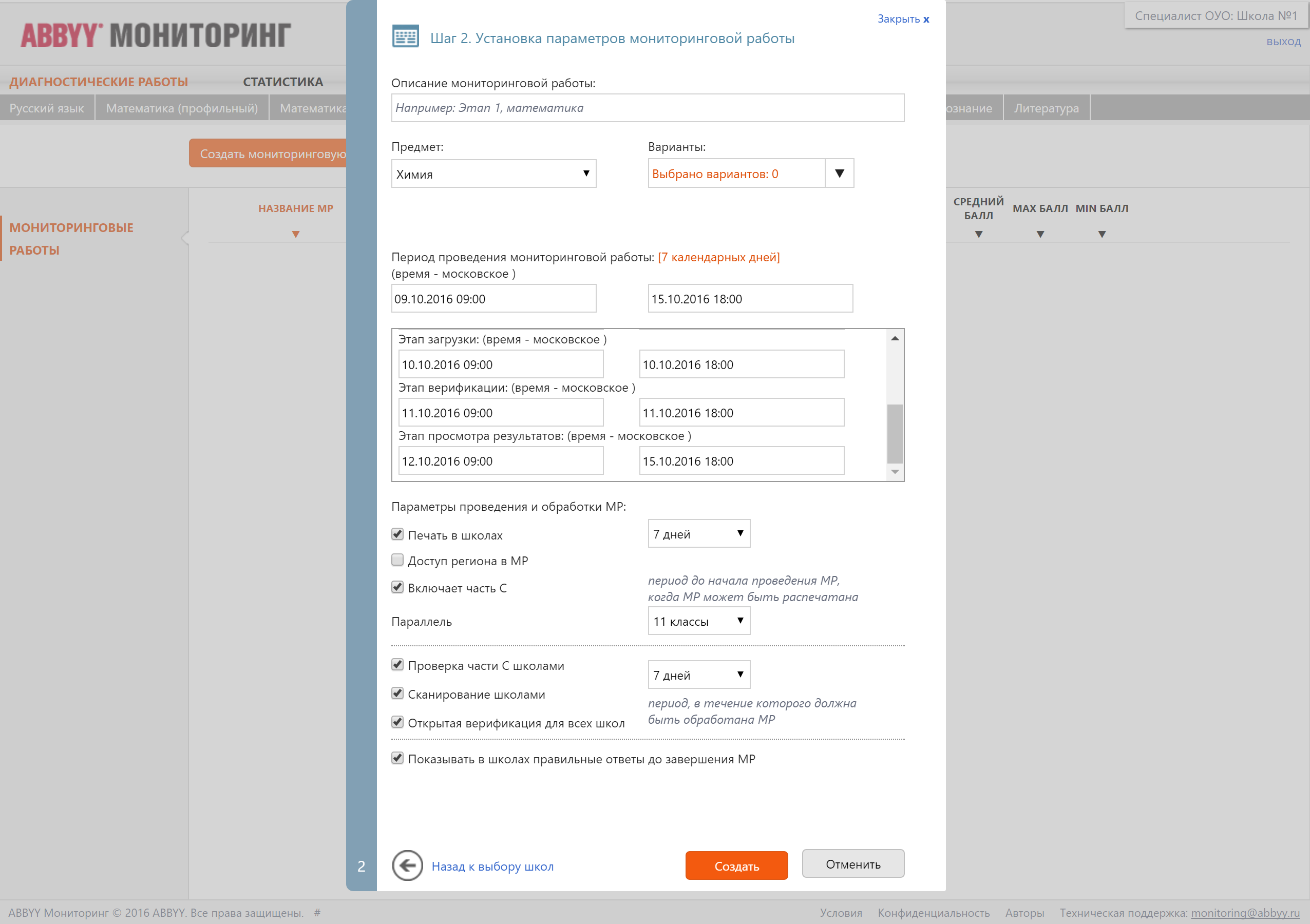
Task: Click sort arrow under MIN БАЛЛ column
Action: 1101,235
